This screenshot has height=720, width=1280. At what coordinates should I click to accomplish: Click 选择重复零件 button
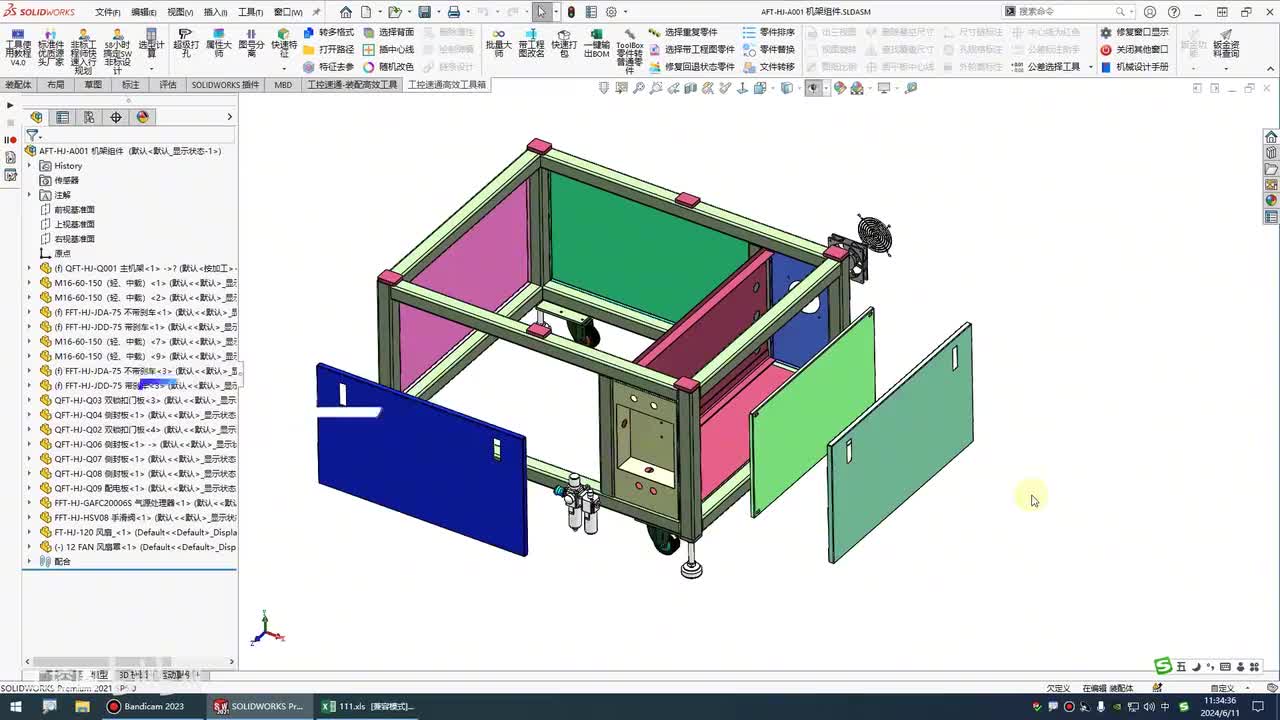pos(683,32)
